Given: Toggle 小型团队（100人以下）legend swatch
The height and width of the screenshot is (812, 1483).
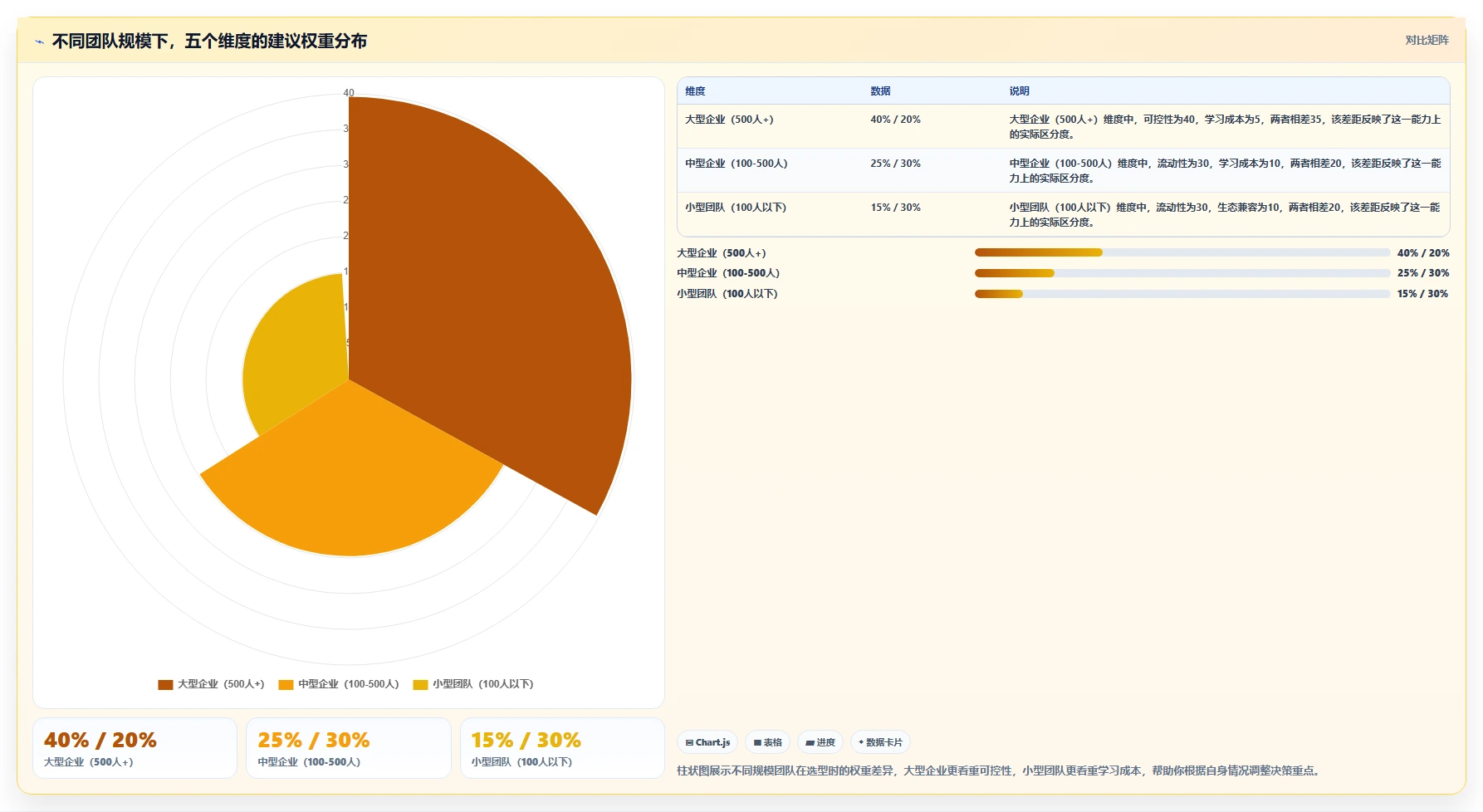Looking at the screenshot, I should (x=420, y=685).
